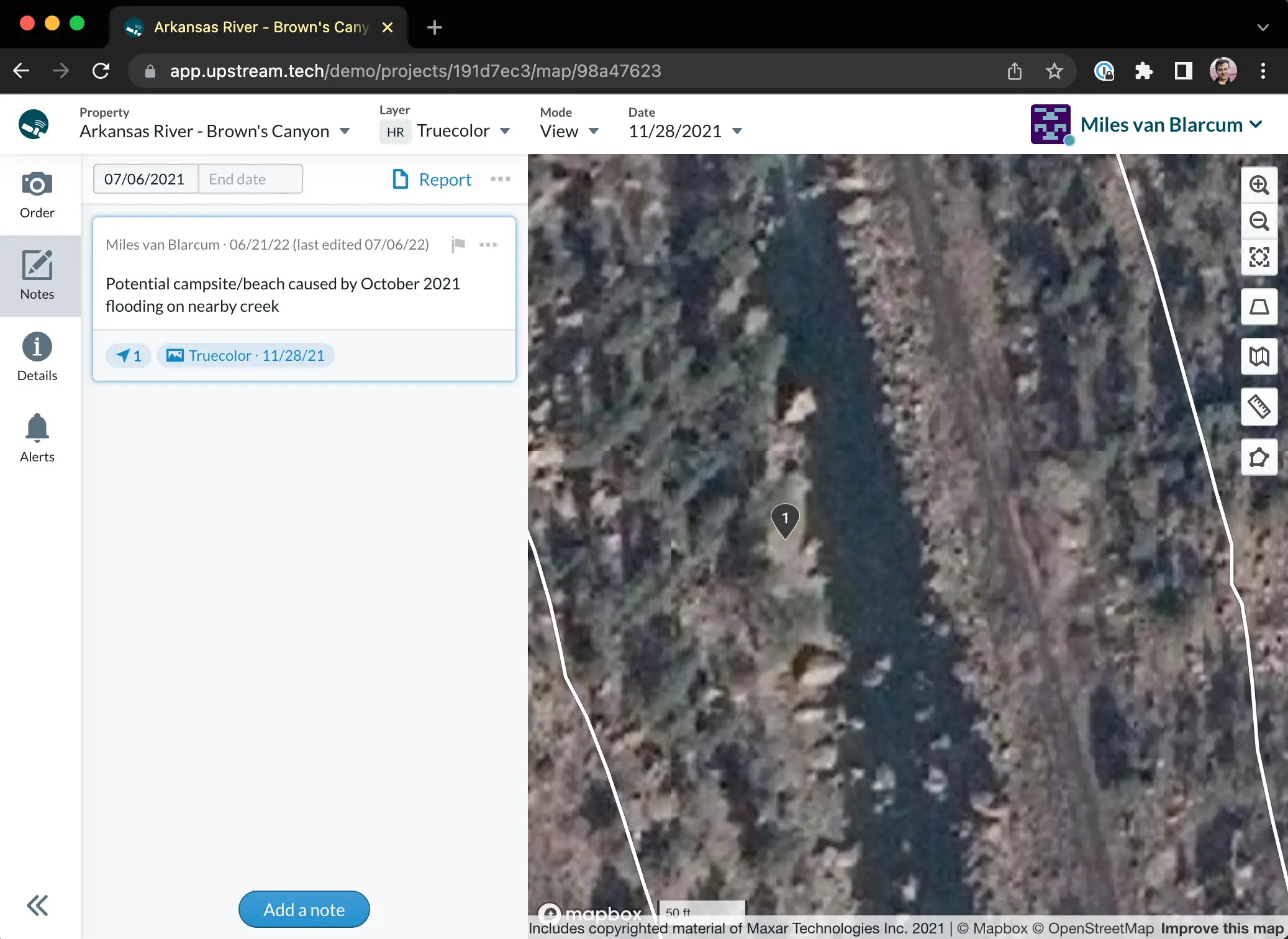Select the map ruler measure tool
The height and width of the screenshot is (939, 1288).
[x=1259, y=407]
